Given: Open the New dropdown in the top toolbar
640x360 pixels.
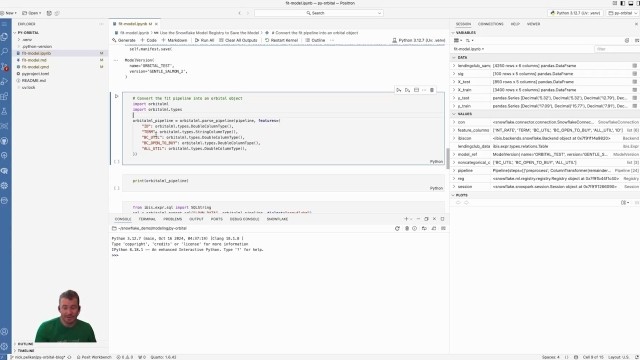Looking at the screenshot, I should pos(9,13).
